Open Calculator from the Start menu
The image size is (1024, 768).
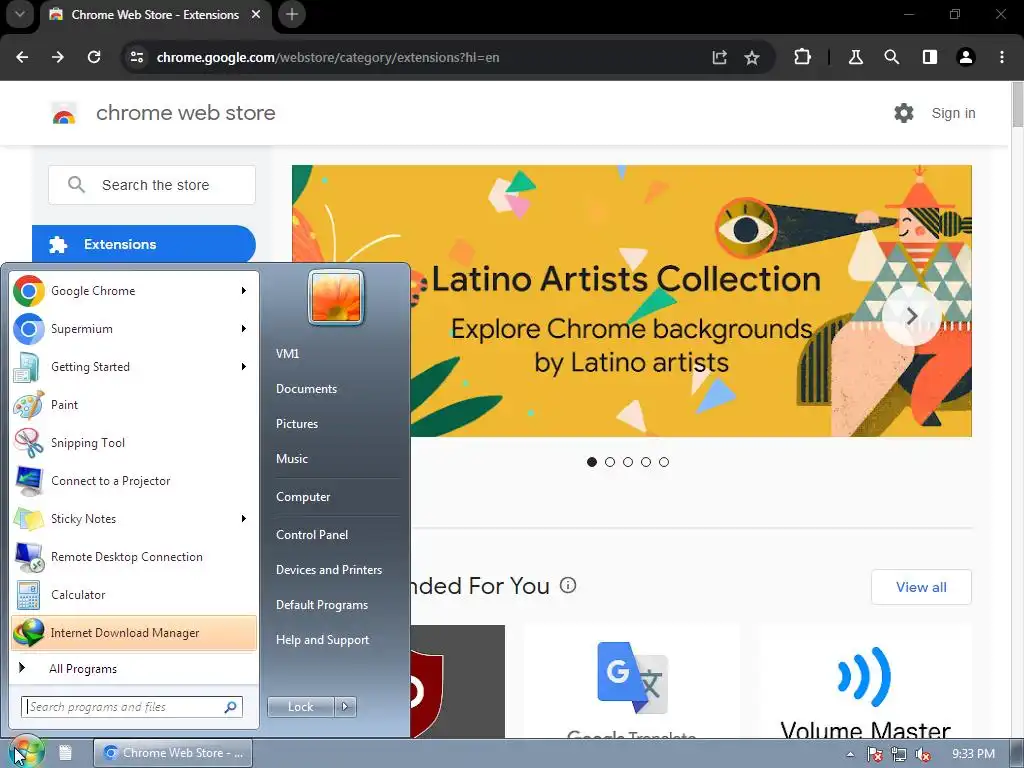click(134, 595)
